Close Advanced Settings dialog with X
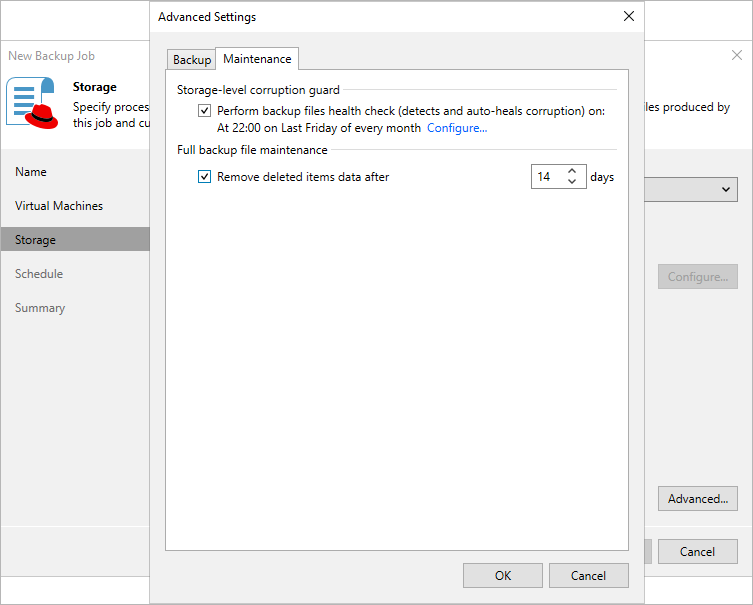The height and width of the screenshot is (605, 753). pos(629,16)
